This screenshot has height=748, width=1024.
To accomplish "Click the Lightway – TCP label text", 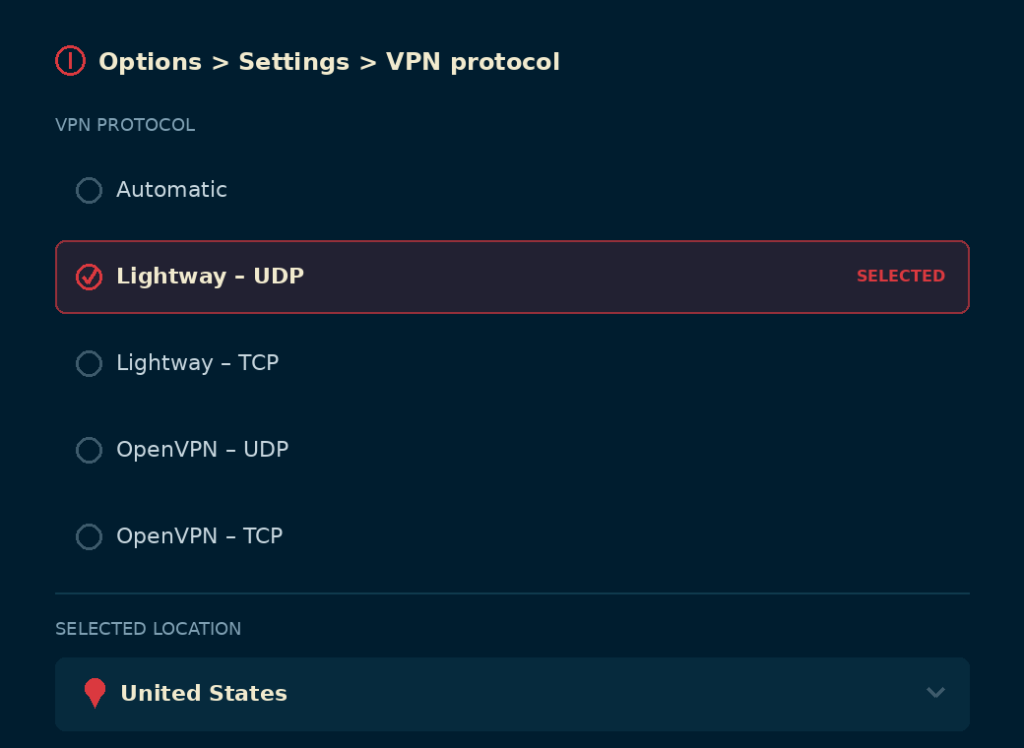I will coord(198,363).
